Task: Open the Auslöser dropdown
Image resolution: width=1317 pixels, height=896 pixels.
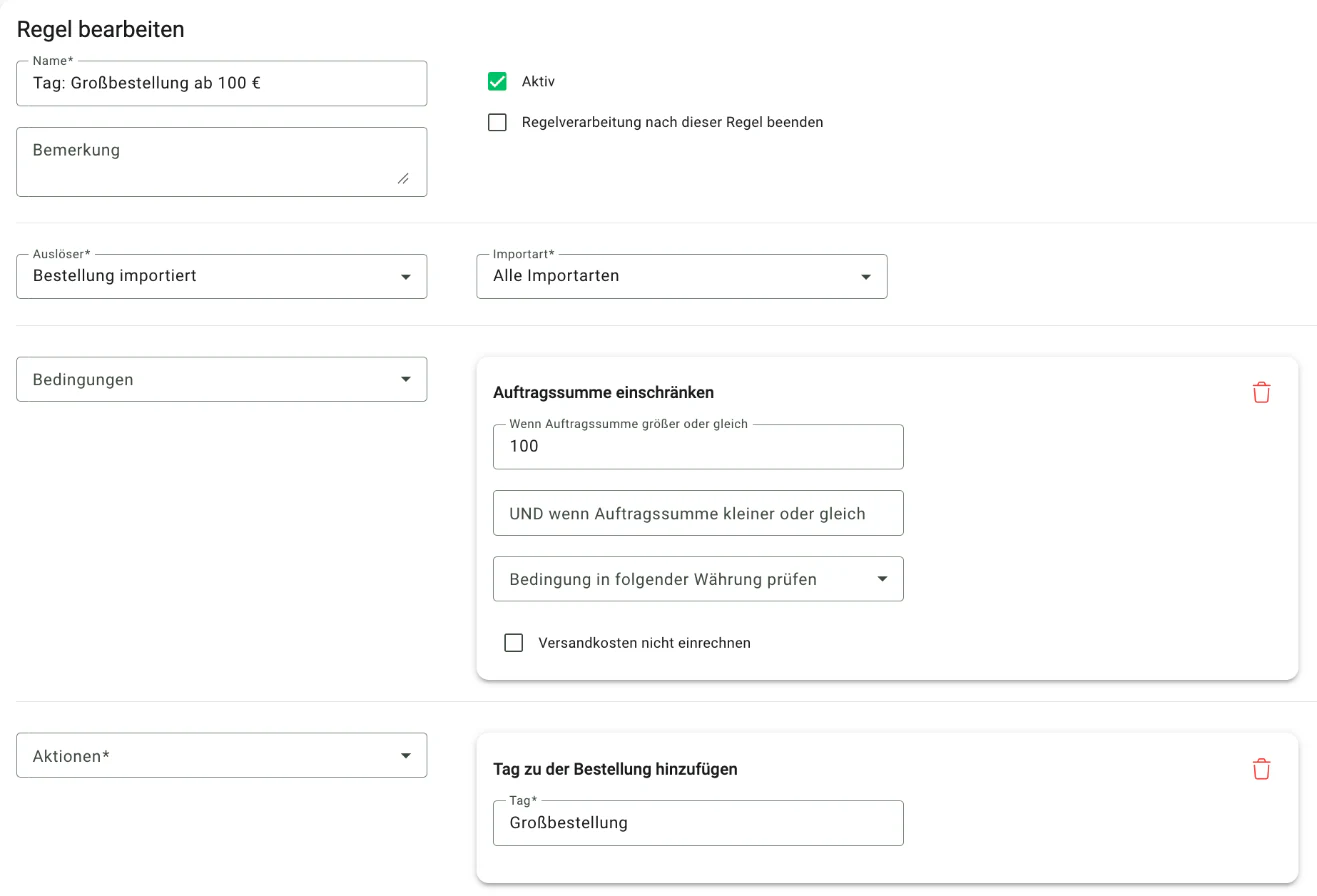Action: pyautogui.click(x=222, y=276)
